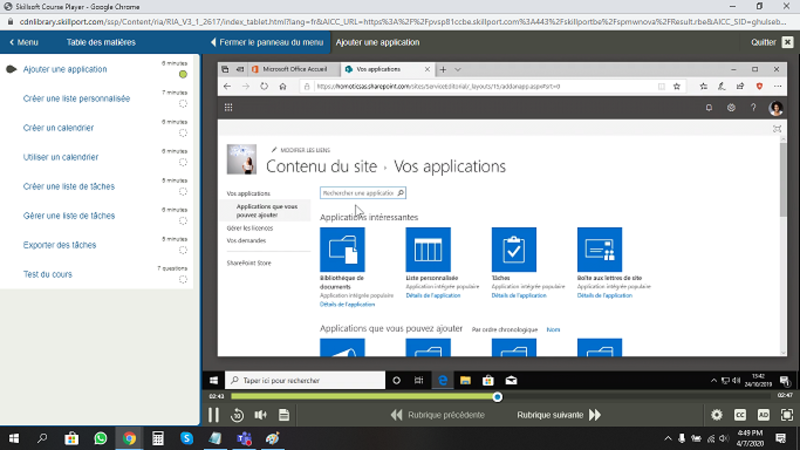Open SharePoint settings gear icon

click(x=731, y=108)
